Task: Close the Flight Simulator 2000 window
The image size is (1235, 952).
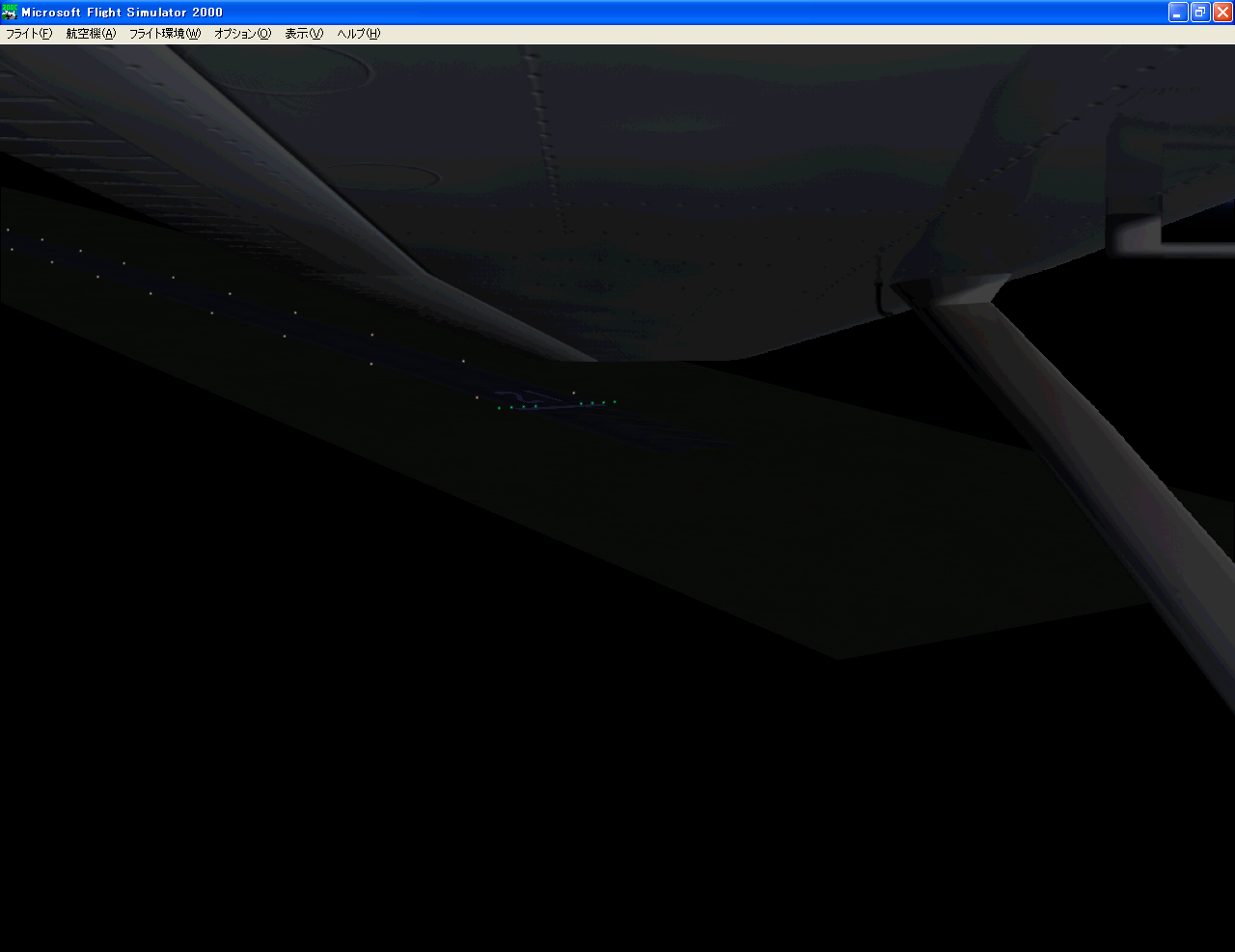Action: tap(1222, 13)
